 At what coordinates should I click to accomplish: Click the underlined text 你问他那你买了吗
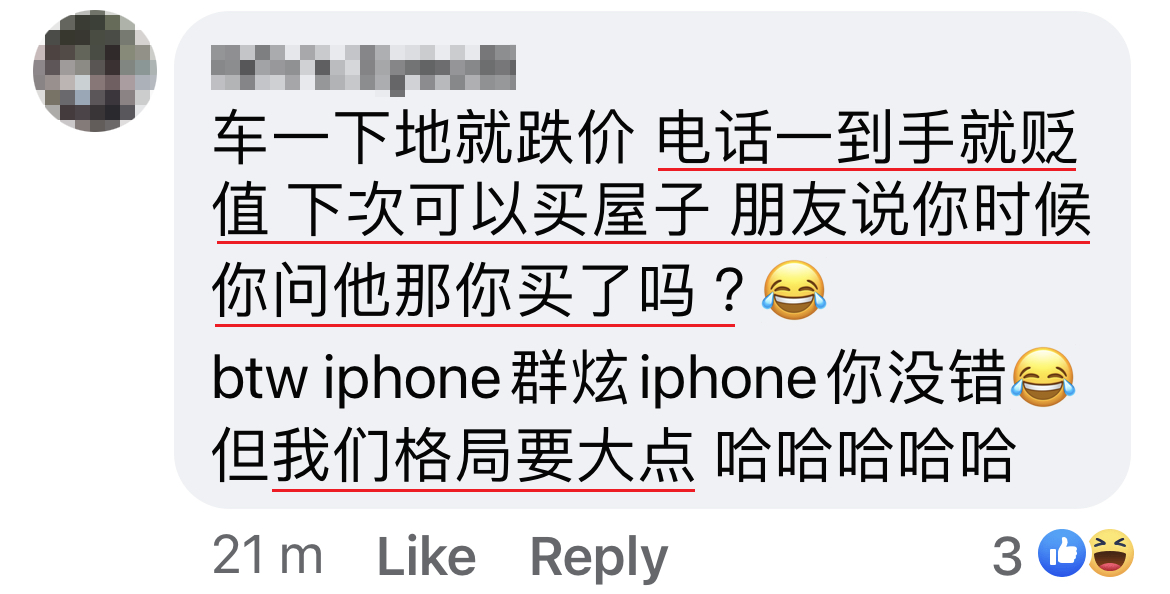click(454, 291)
